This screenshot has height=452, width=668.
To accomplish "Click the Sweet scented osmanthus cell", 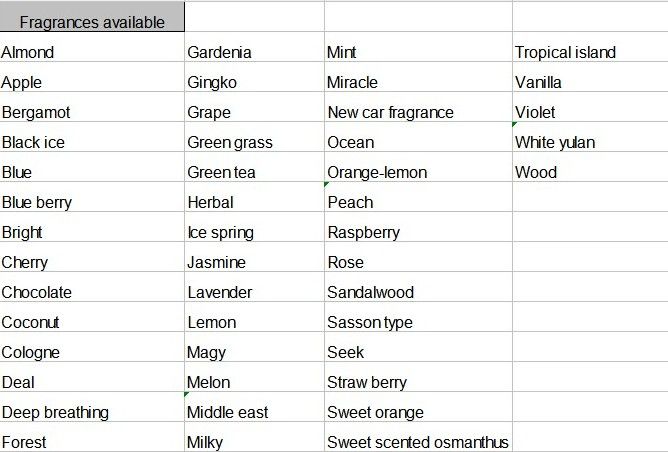I will tap(418, 442).
